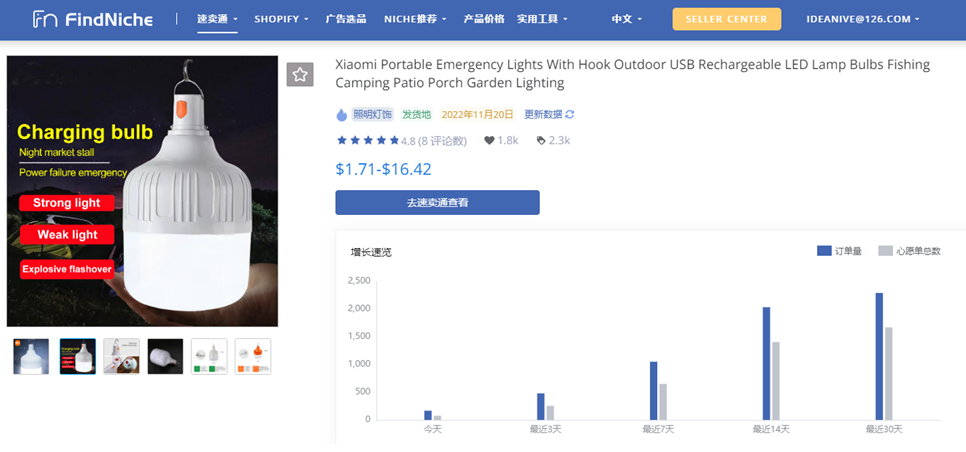Click the heart likes icon beside 1.8k
Image resolution: width=966 pixels, height=452 pixels.
pos(489,140)
